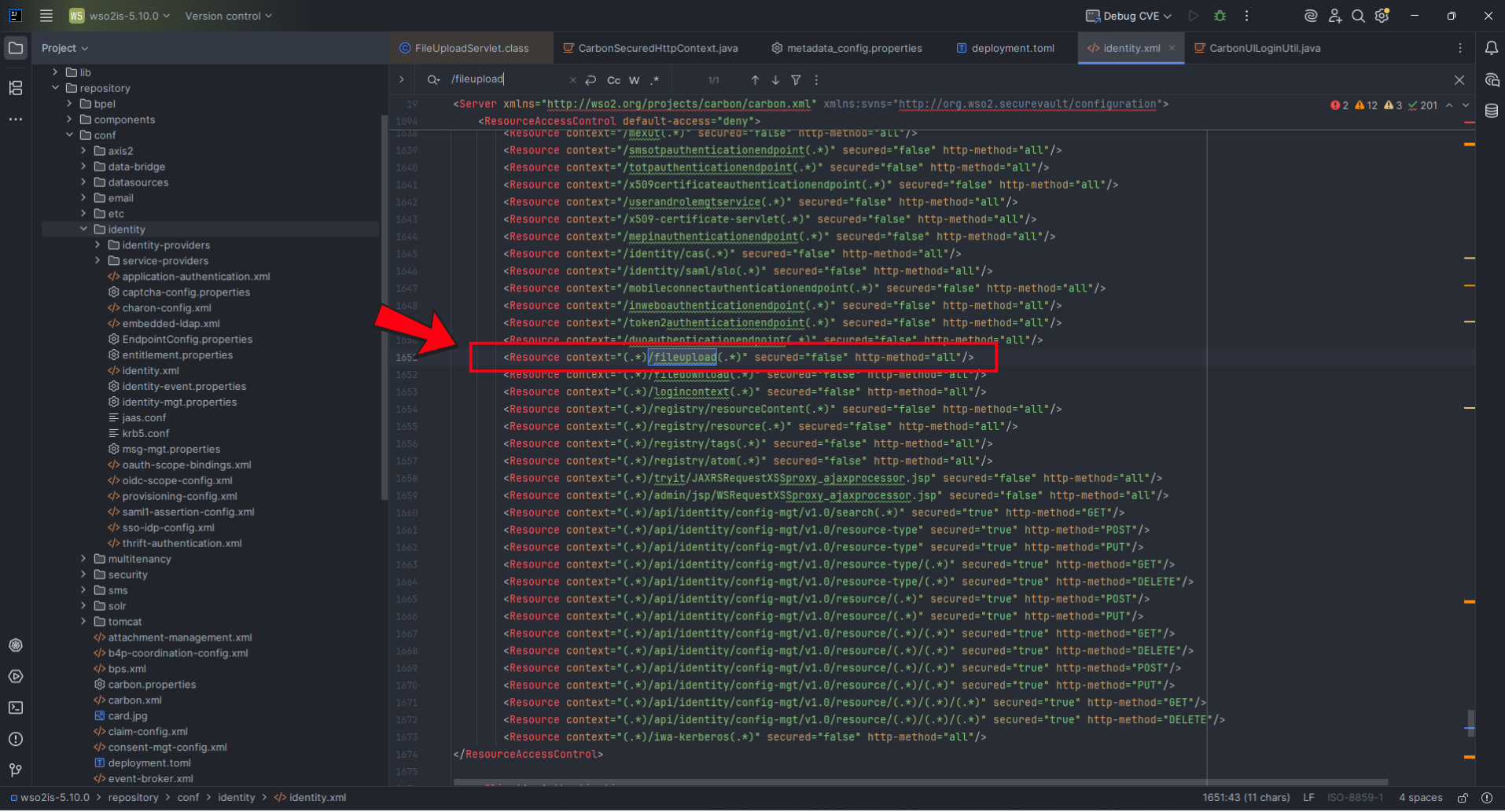Click the /fileupload search input field

pyautogui.click(x=503, y=79)
